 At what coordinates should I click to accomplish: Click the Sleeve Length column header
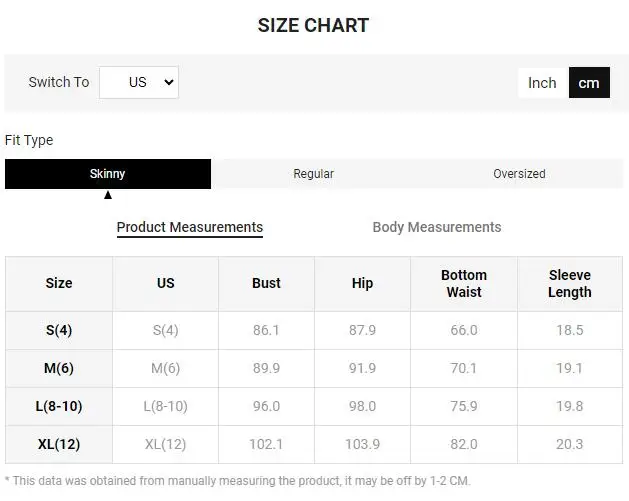pos(570,283)
